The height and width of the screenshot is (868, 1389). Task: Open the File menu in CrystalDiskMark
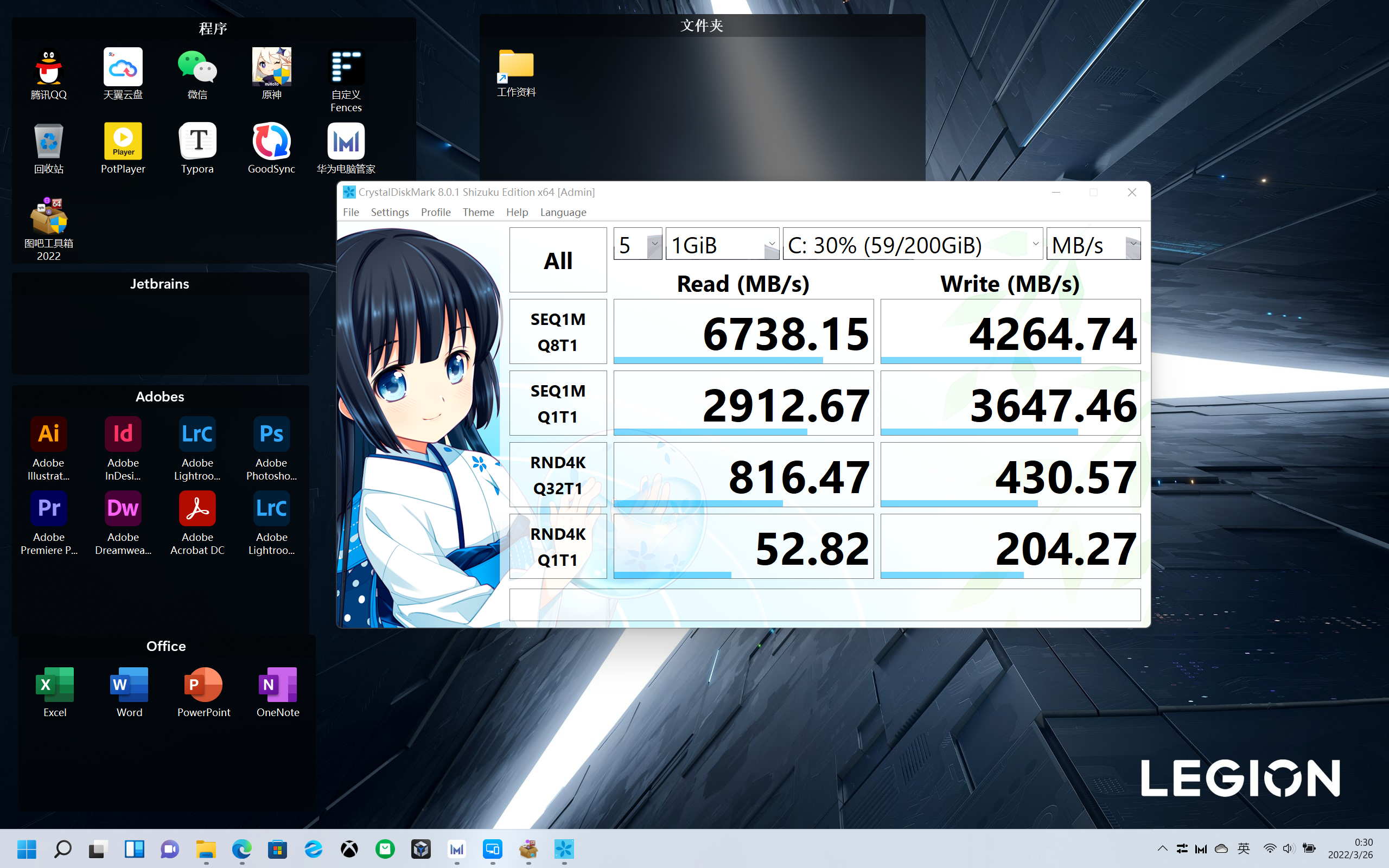tap(351, 212)
